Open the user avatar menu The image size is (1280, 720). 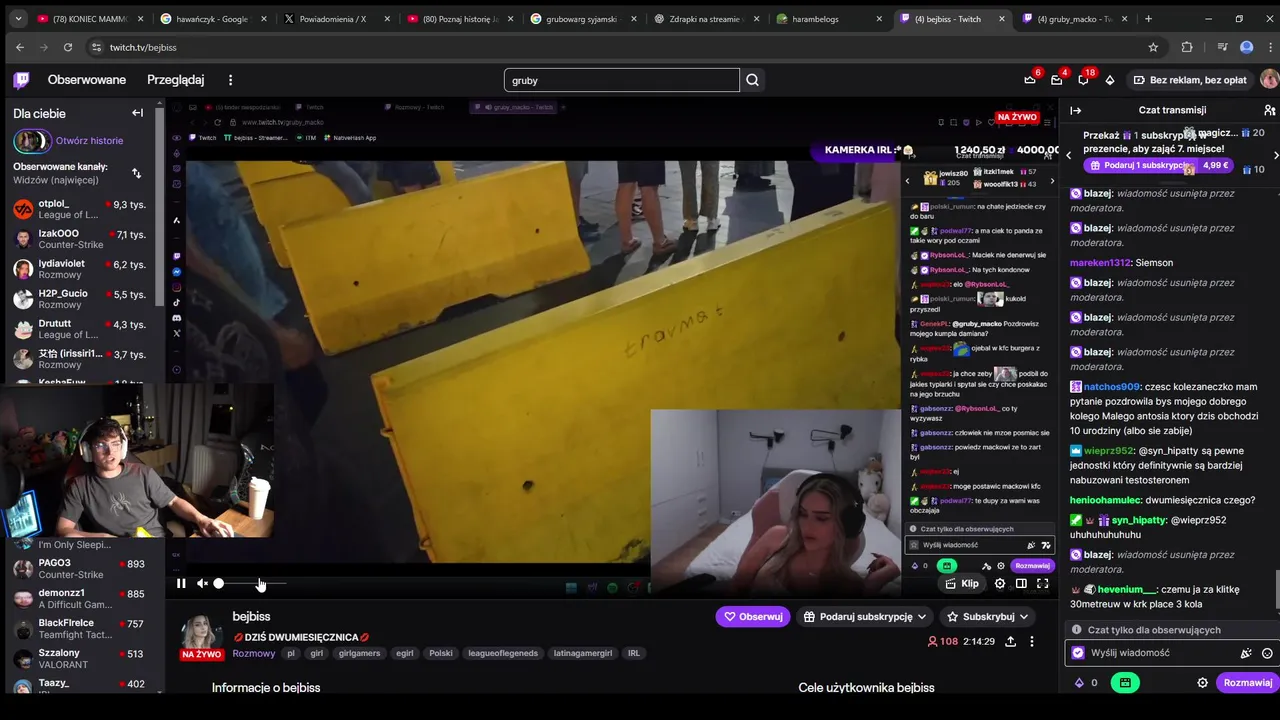[1269, 80]
